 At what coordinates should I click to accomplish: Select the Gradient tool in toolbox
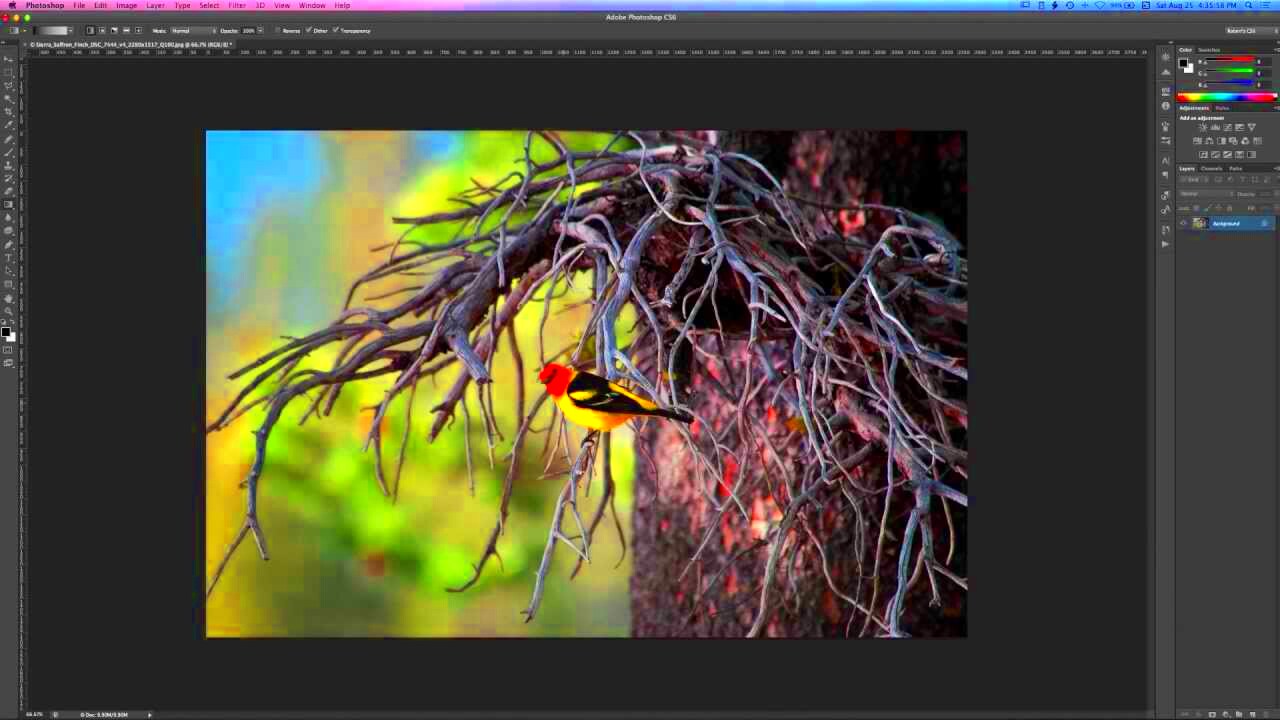[x=9, y=203]
